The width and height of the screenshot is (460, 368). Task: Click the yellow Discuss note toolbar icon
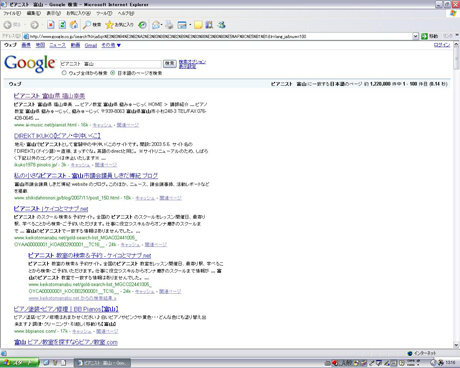pyautogui.click(x=198, y=25)
